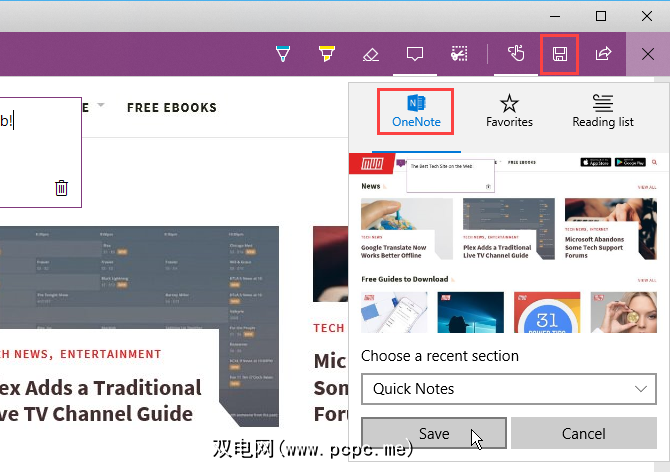Click the search magnifier in preview
Screen dimensions: 670x472
(x=654, y=162)
